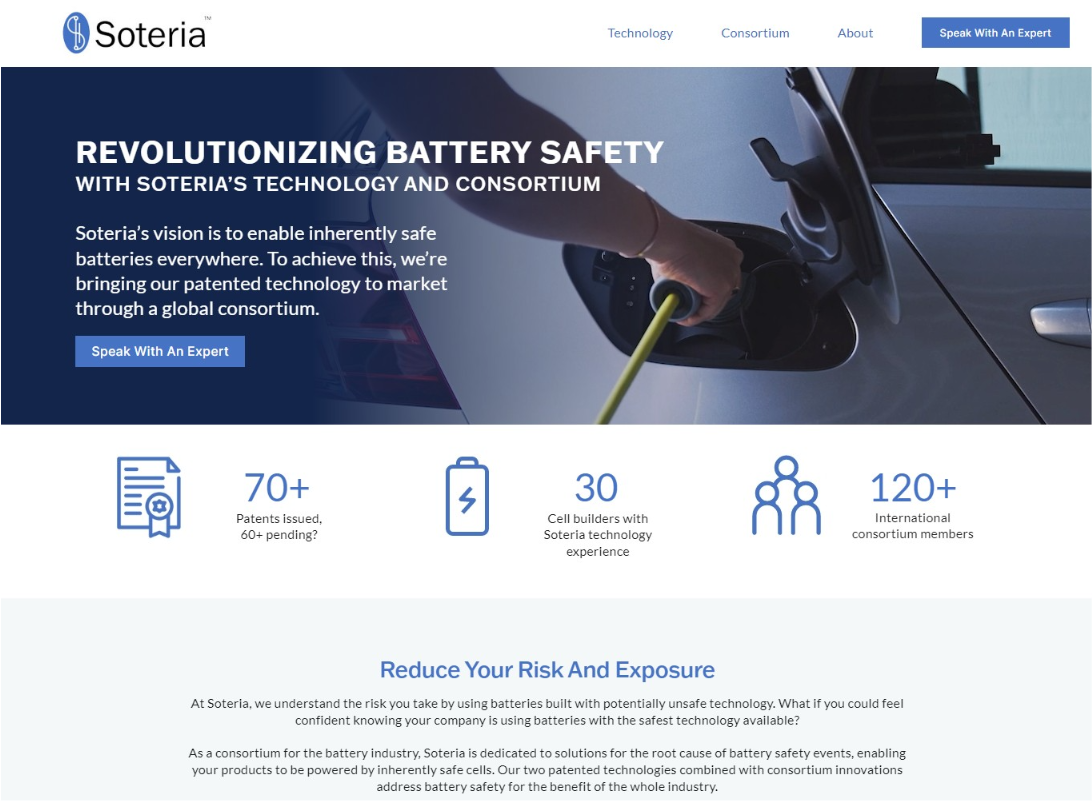Open the Technology menu item
Viewport: 1092px width, 801px height.
(640, 33)
